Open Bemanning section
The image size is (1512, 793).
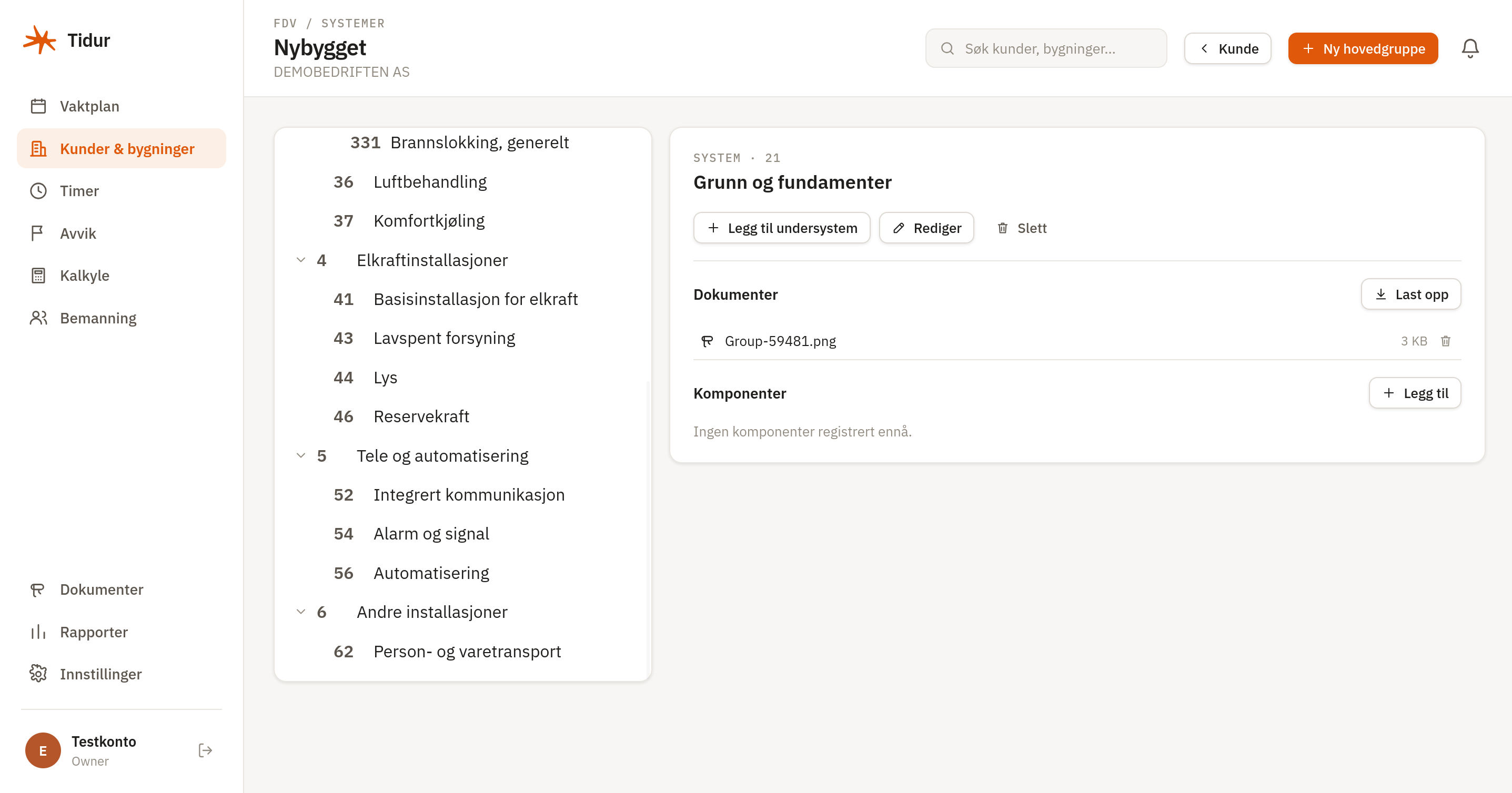coord(122,318)
